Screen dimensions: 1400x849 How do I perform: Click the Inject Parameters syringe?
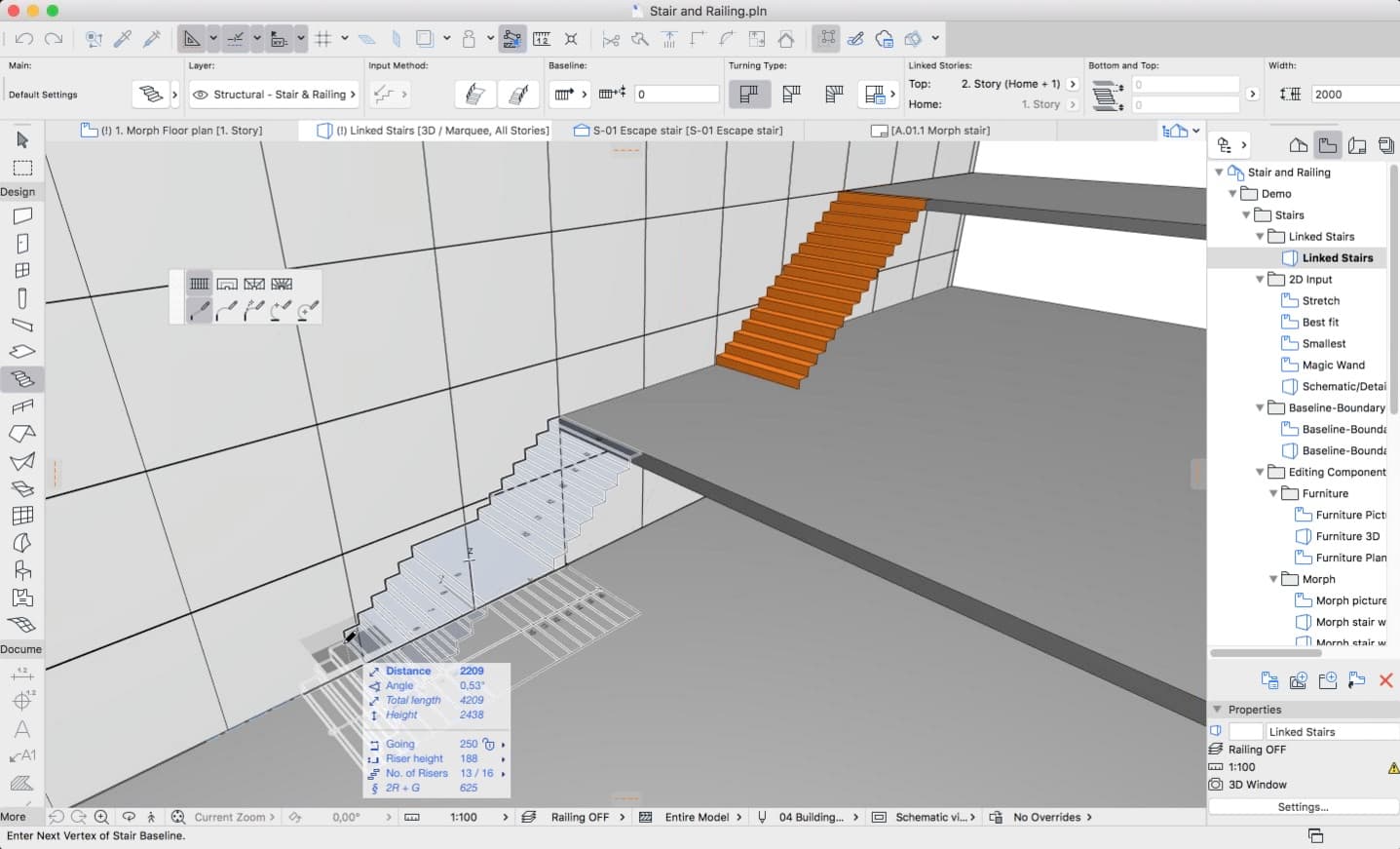pos(152,39)
